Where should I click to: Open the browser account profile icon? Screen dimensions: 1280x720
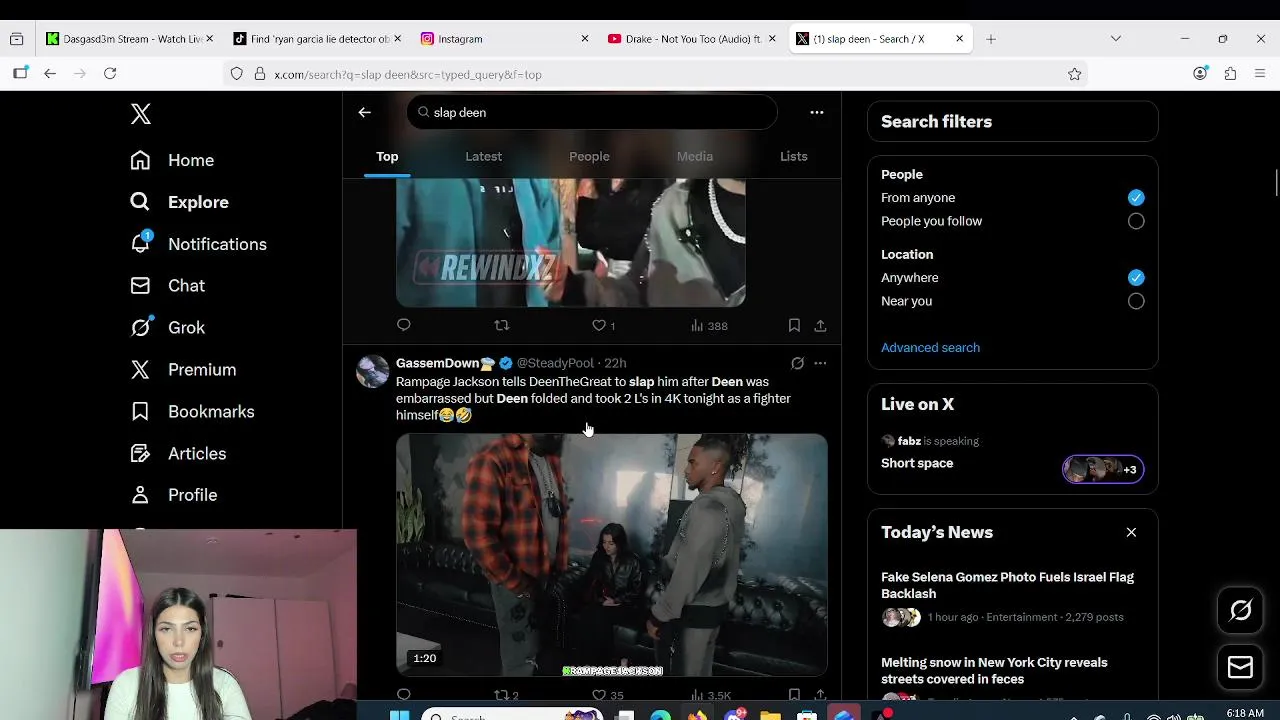click(x=1200, y=74)
